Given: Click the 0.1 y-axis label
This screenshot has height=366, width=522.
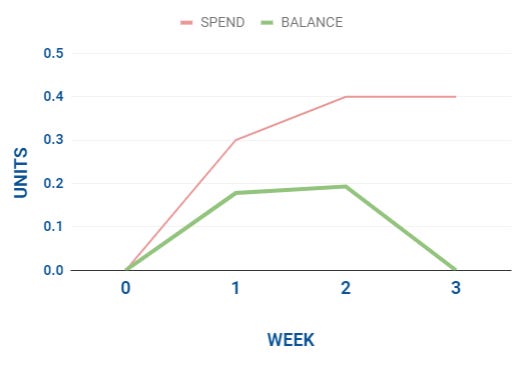Looking at the screenshot, I should pyautogui.click(x=53, y=227).
